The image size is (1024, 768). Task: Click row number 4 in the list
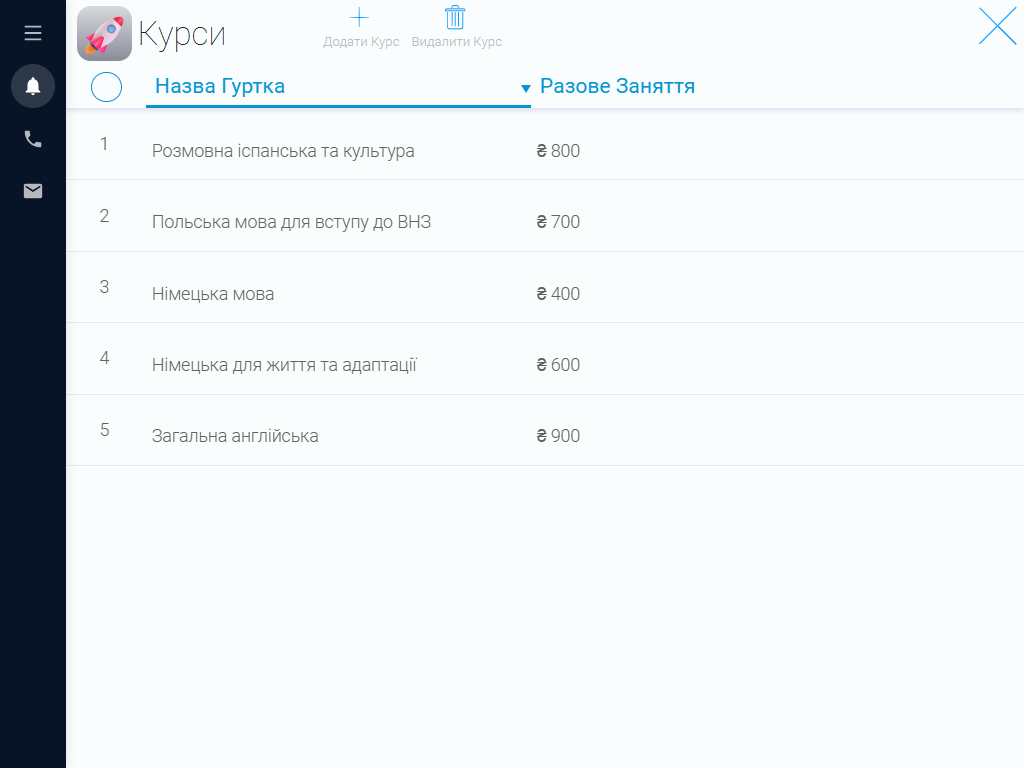point(104,358)
